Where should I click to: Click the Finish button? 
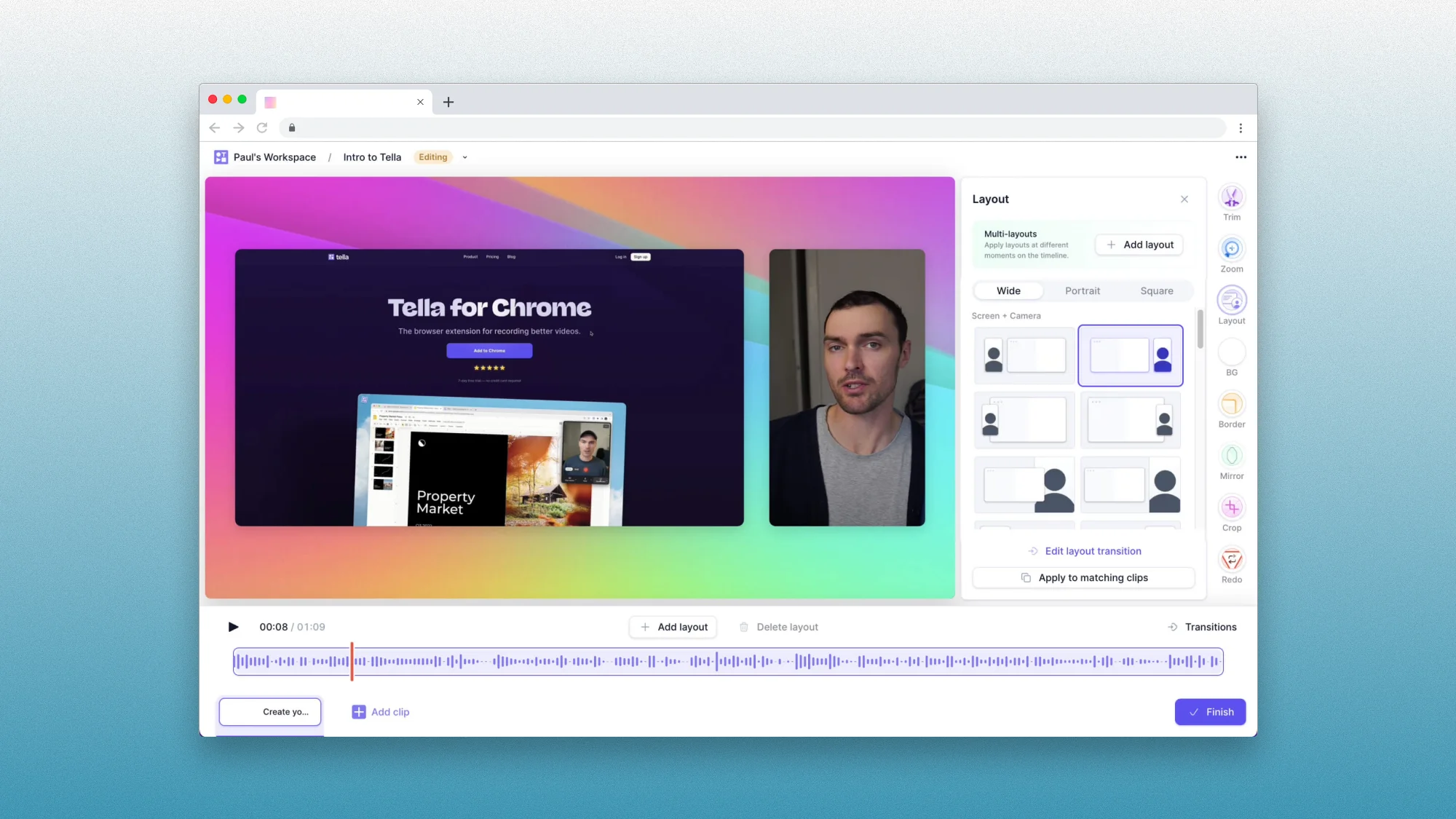click(x=1209, y=712)
